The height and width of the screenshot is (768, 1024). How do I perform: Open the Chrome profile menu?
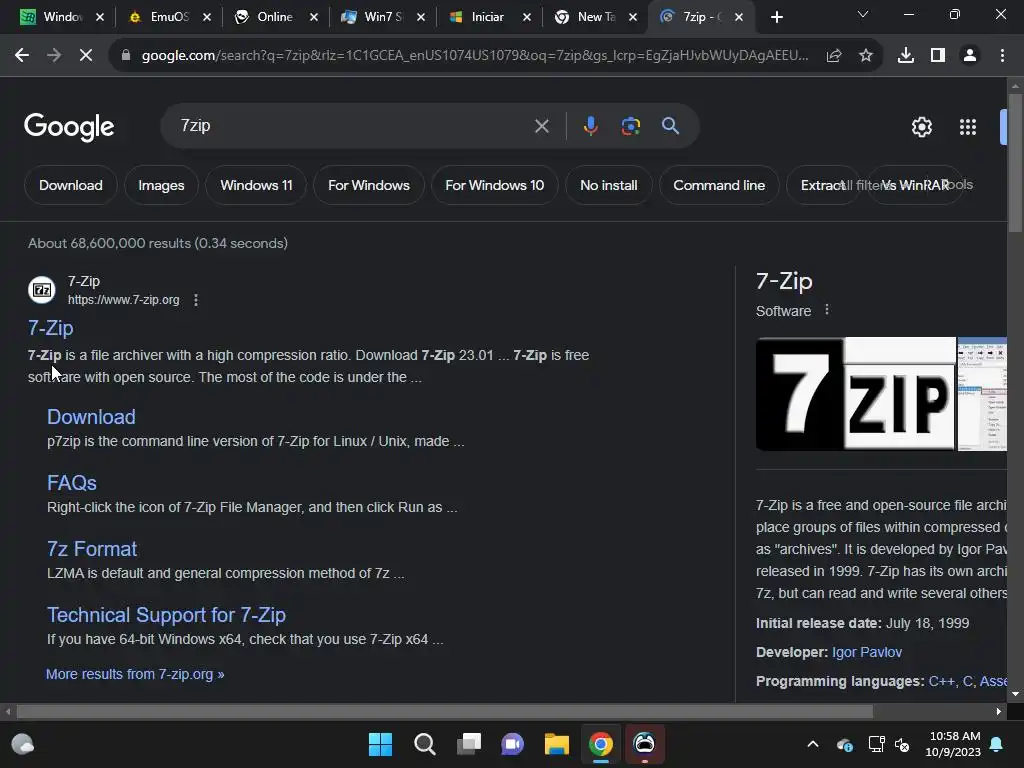point(970,56)
